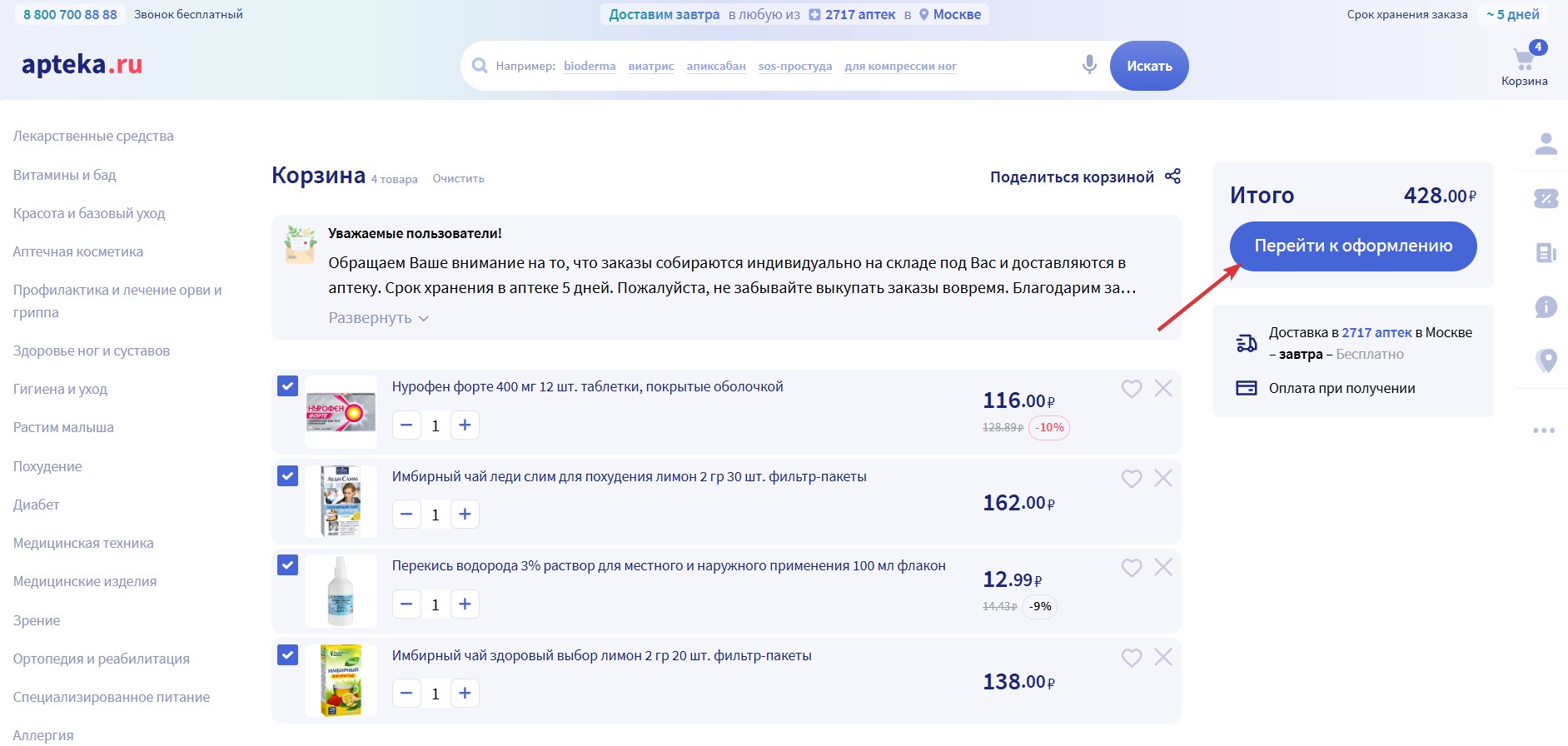Remove Нурофен форте from cart
Image resolution: width=1568 pixels, height=746 pixels.
pyautogui.click(x=1162, y=388)
